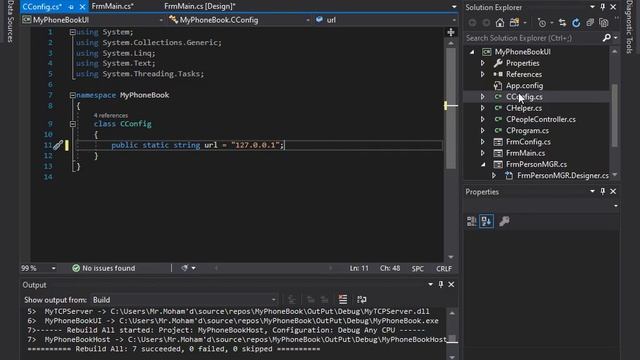Image resolution: width=640 pixels, height=360 pixels.
Task: Click Find Message in Code icon in Output
Action: (291, 300)
